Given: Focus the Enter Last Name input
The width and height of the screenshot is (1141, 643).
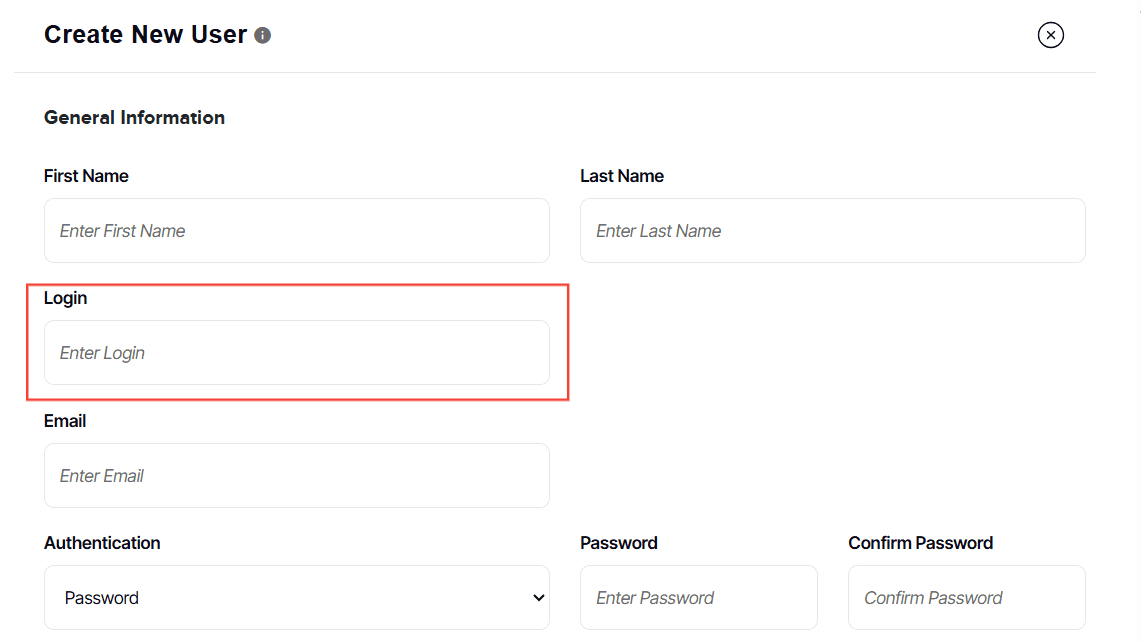Looking at the screenshot, I should 832,231.
